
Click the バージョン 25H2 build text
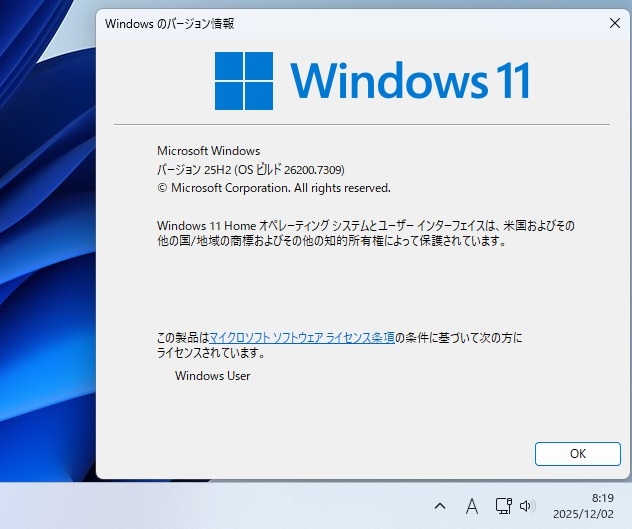point(251,170)
